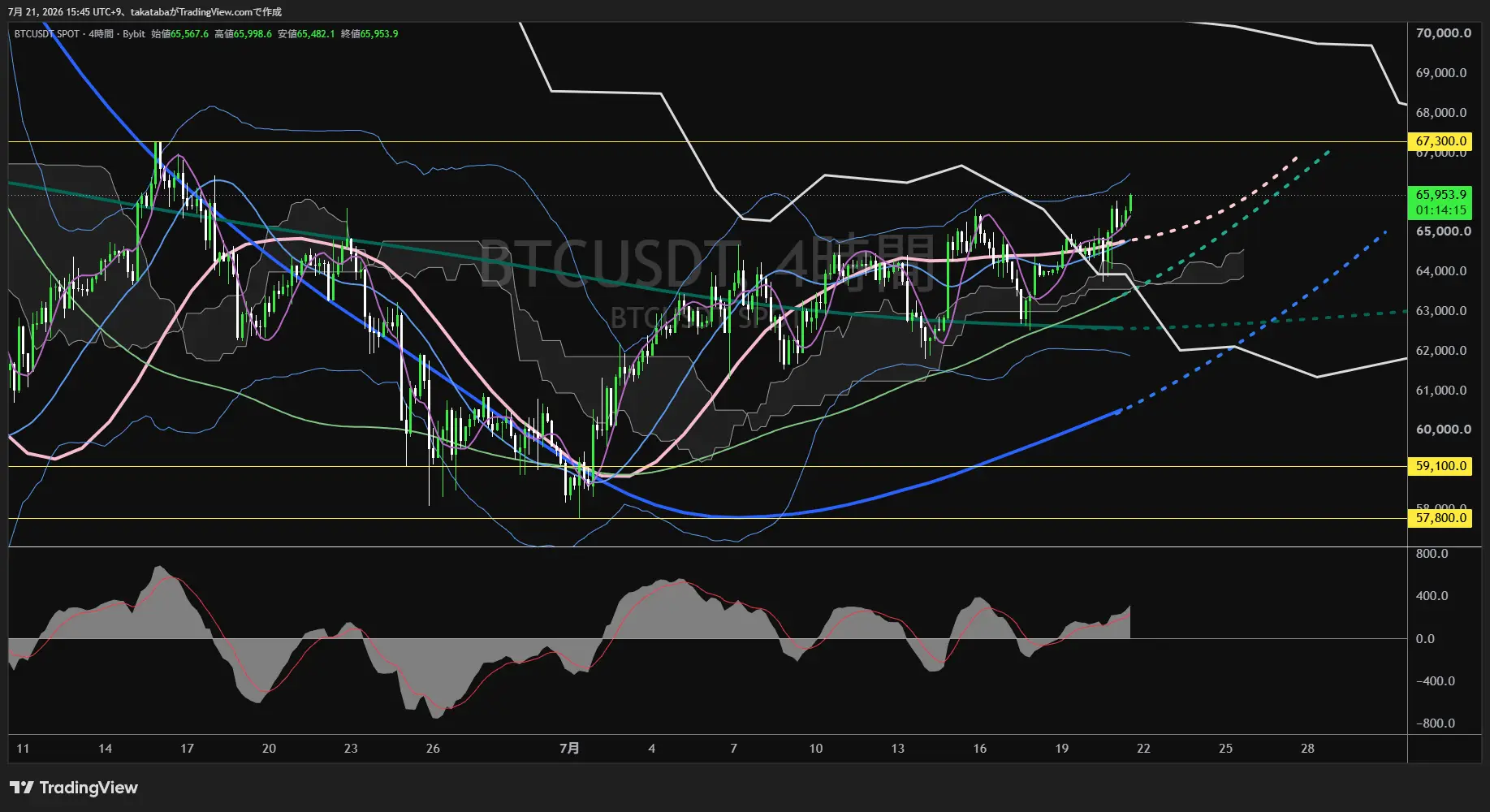Click the date label 11 on time axis
The height and width of the screenshot is (812, 1490).
pos(23,749)
